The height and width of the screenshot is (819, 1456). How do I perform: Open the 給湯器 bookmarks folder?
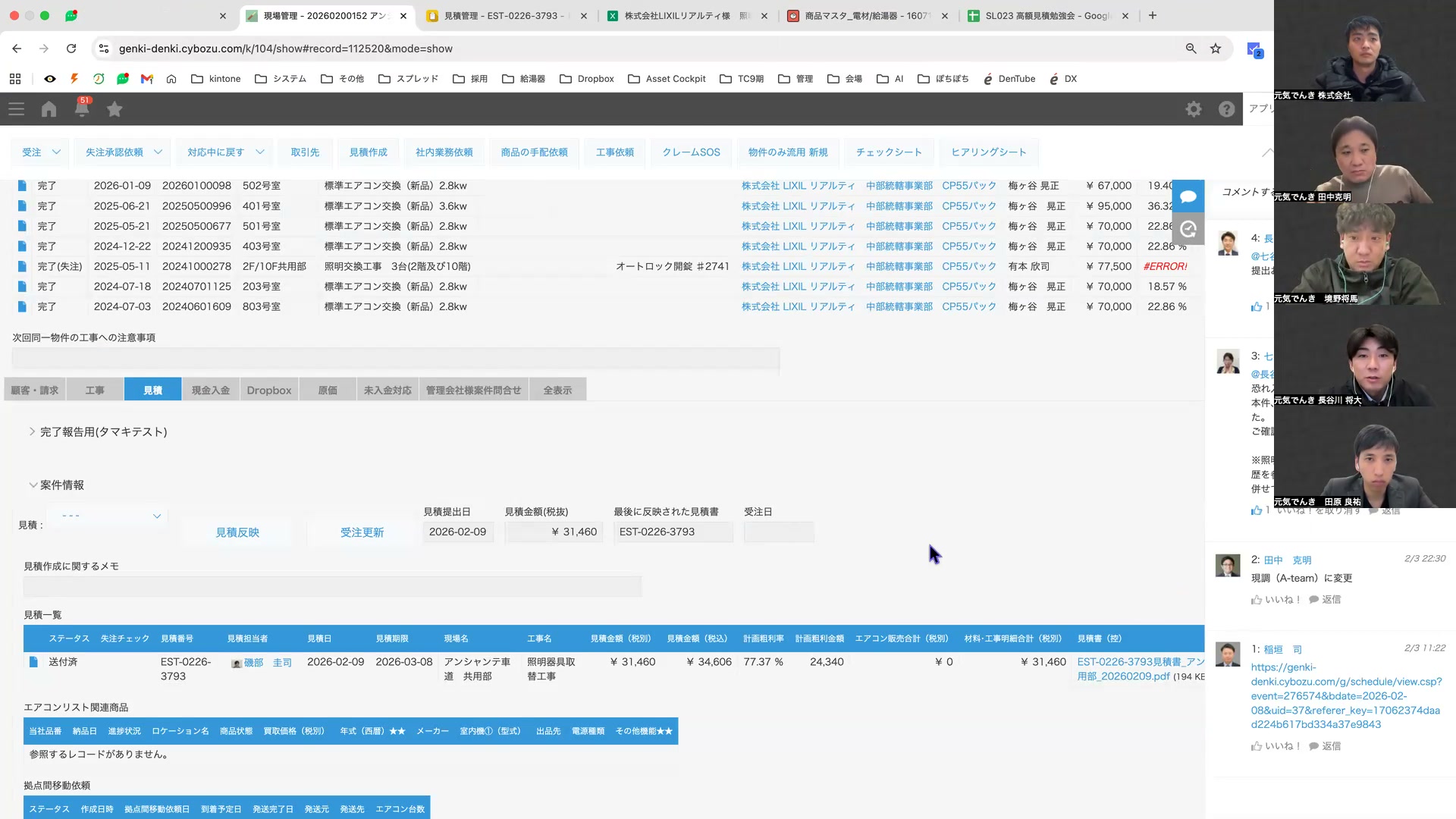coord(524,79)
